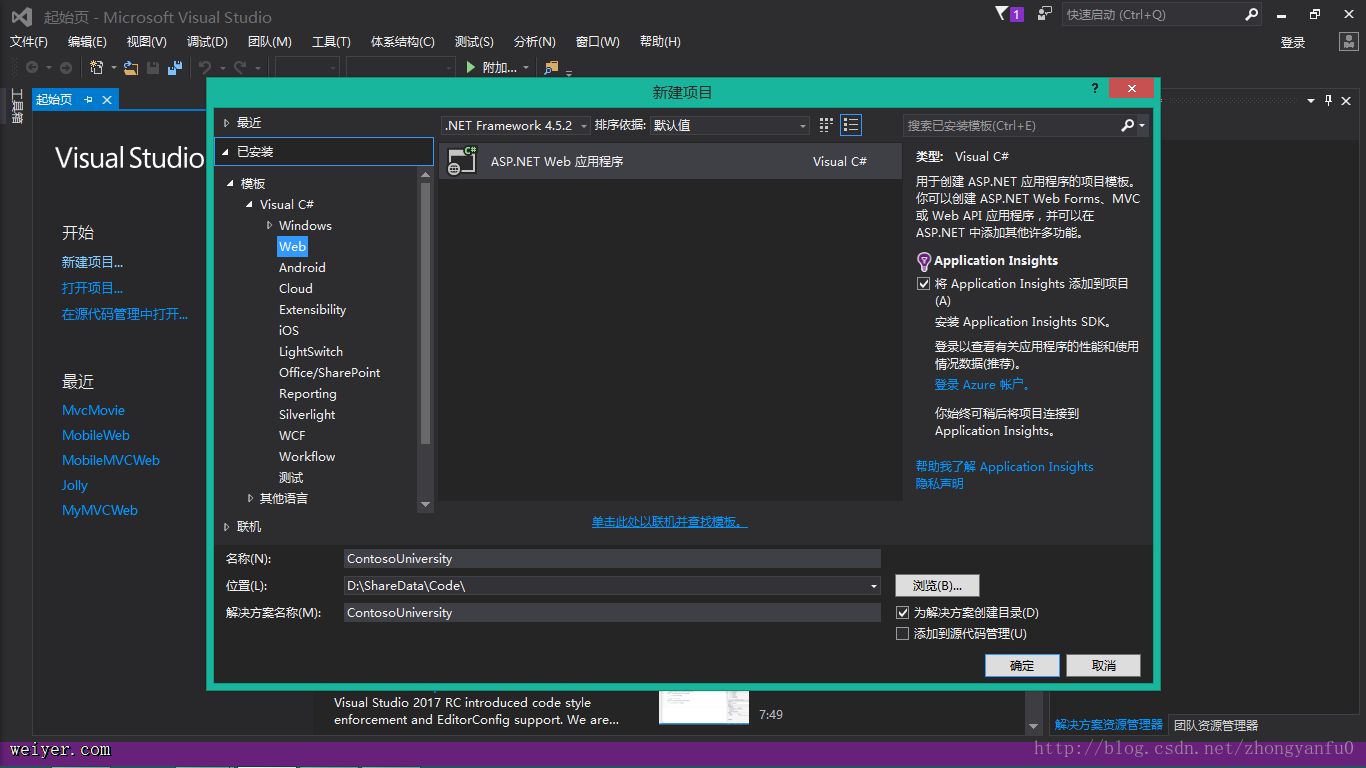1366x768 pixels.
Task: Collapse the Installed node
Action: pos(227,152)
